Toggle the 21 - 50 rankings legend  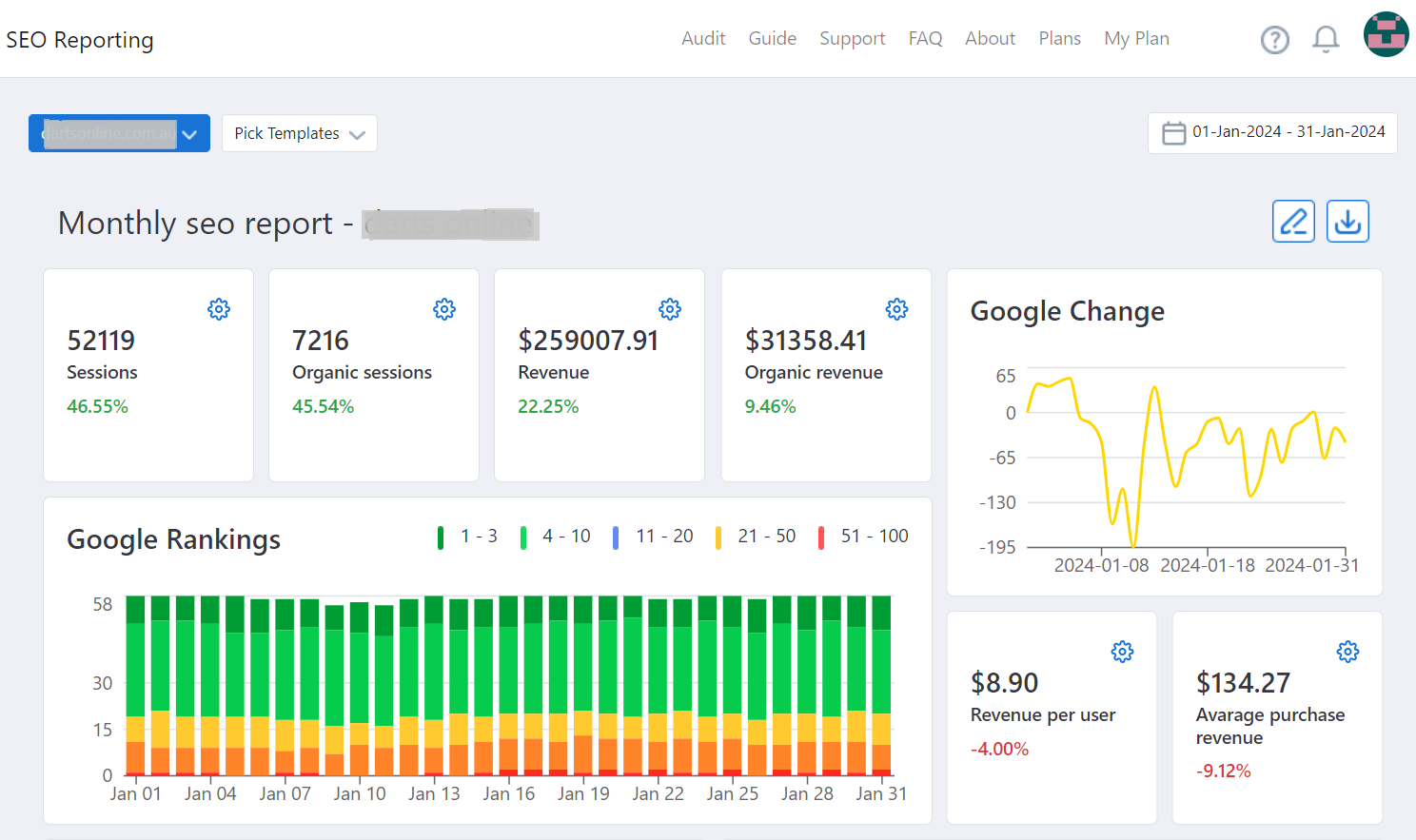pos(756,537)
